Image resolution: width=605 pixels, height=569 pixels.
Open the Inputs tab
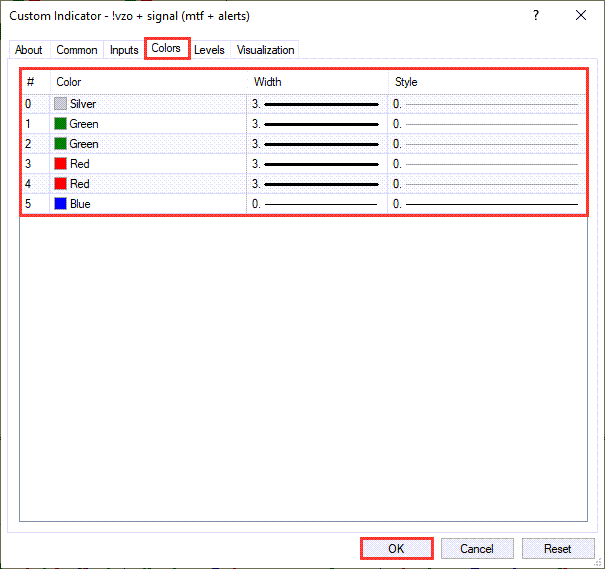pyautogui.click(x=124, y=50)
